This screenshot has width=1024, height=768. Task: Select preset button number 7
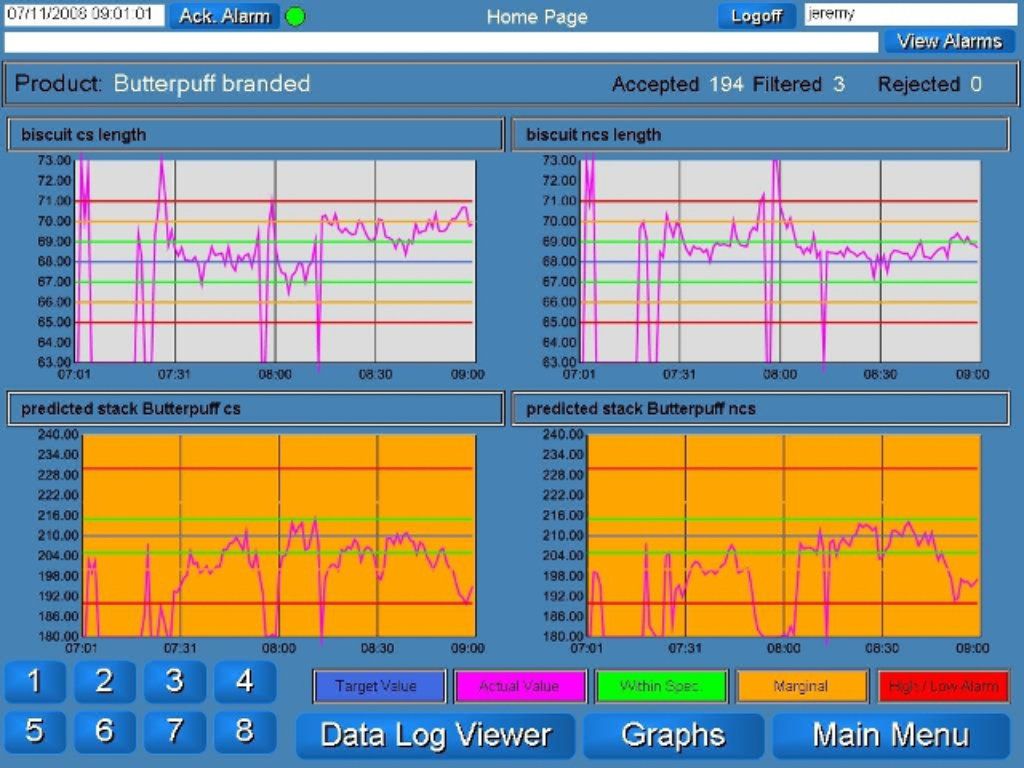[174, 732]
